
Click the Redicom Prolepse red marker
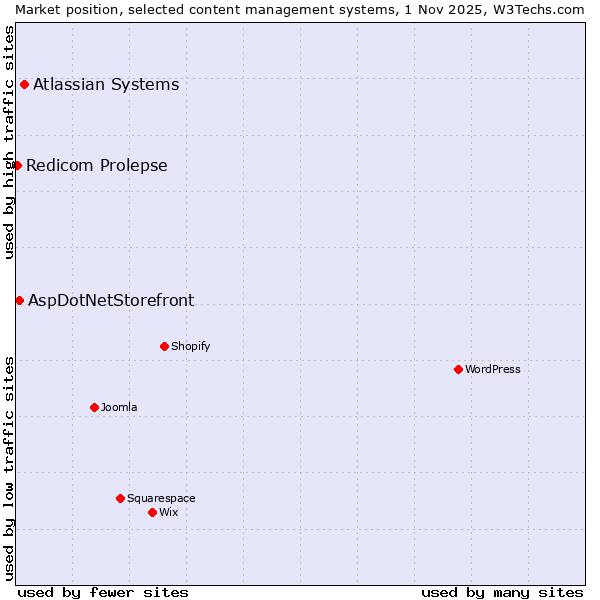(x=17, y=165)
